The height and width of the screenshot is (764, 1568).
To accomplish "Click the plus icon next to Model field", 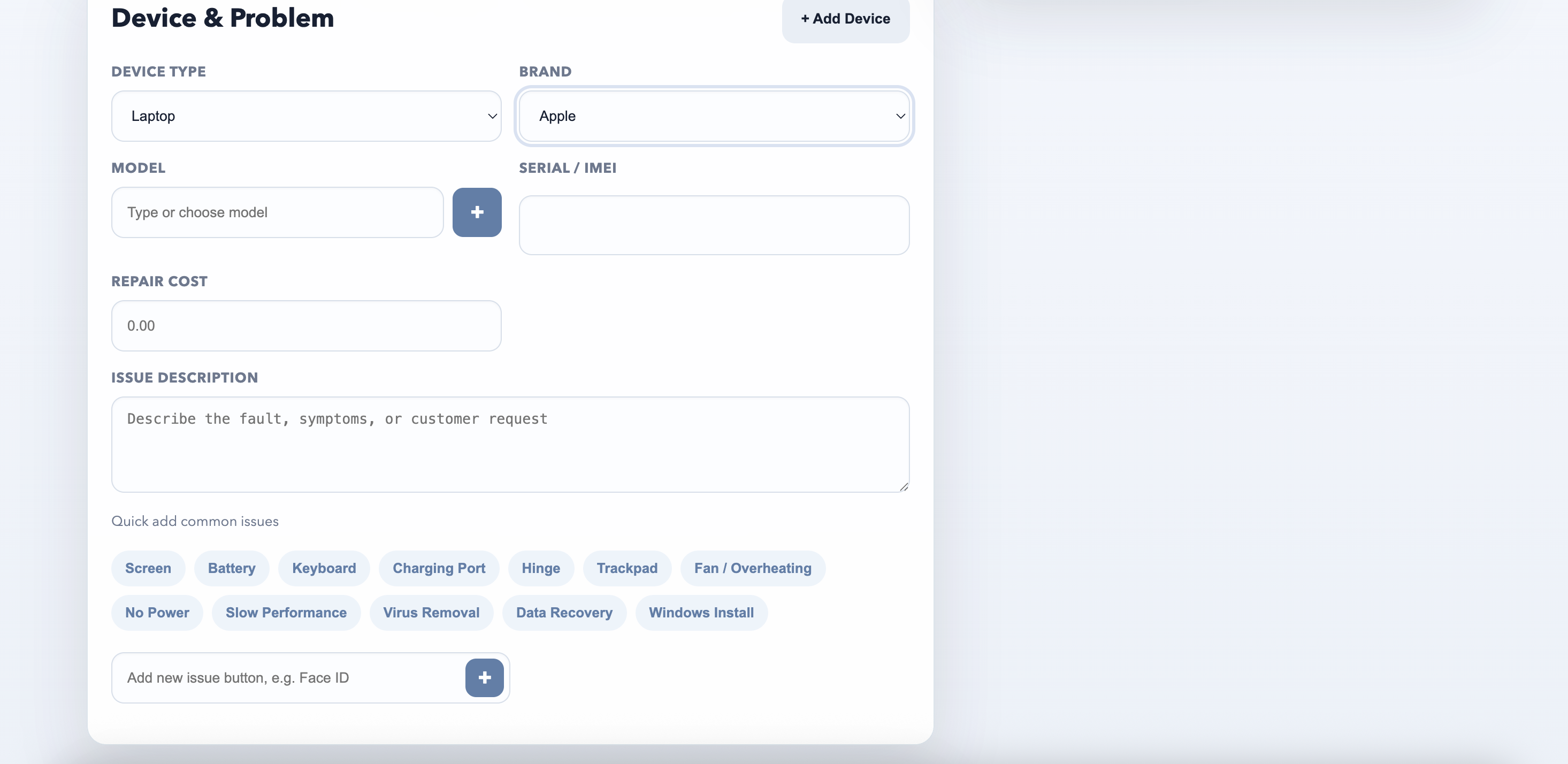I will pyautogui.click(x=477, y=212).
